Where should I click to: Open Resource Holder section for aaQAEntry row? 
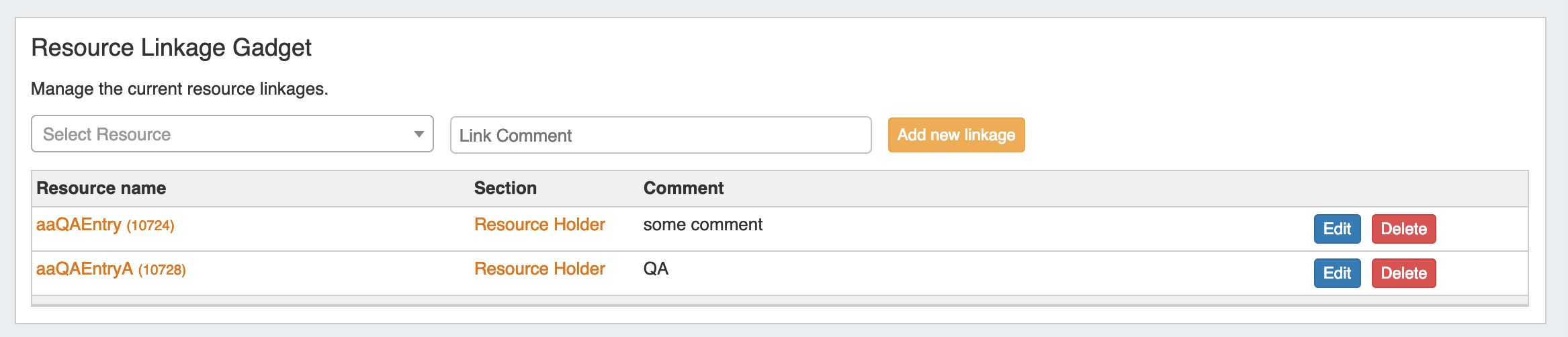(x=539, y=225)
